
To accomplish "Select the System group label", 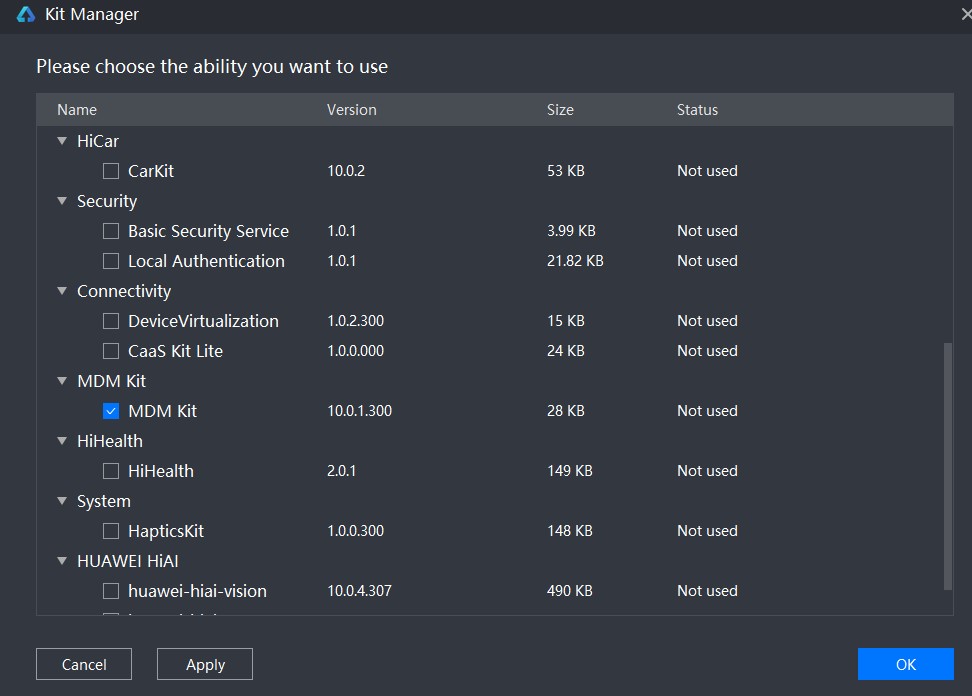I will coord(104,501).
